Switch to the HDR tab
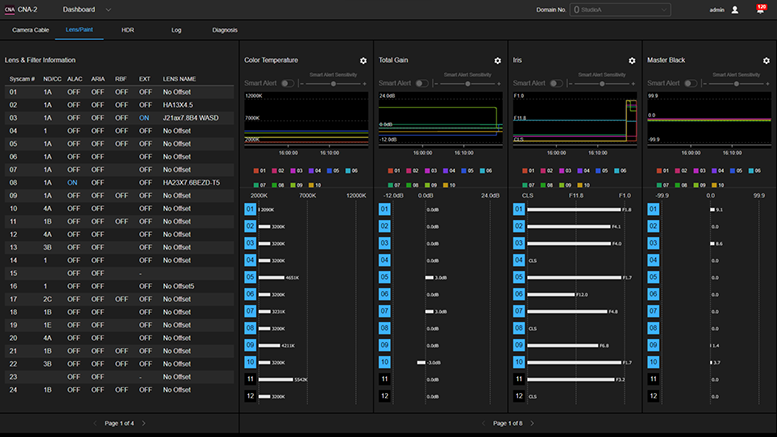Image resolution: width=777 pixels, height=437 pixels. (128, 30)
